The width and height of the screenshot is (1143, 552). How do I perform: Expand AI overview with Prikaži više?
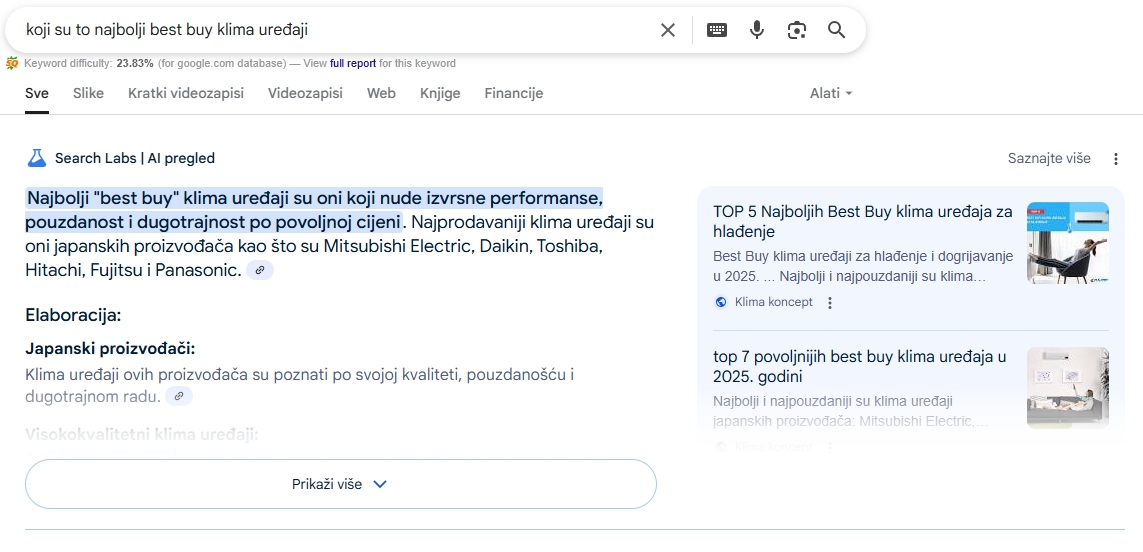coord(340,484)
